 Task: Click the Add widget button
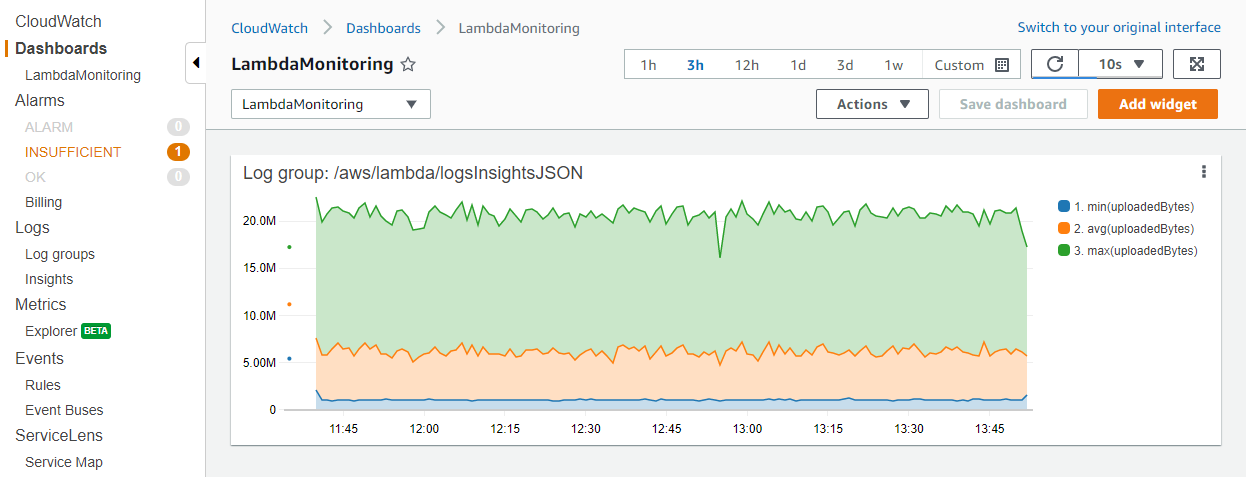1157,104
